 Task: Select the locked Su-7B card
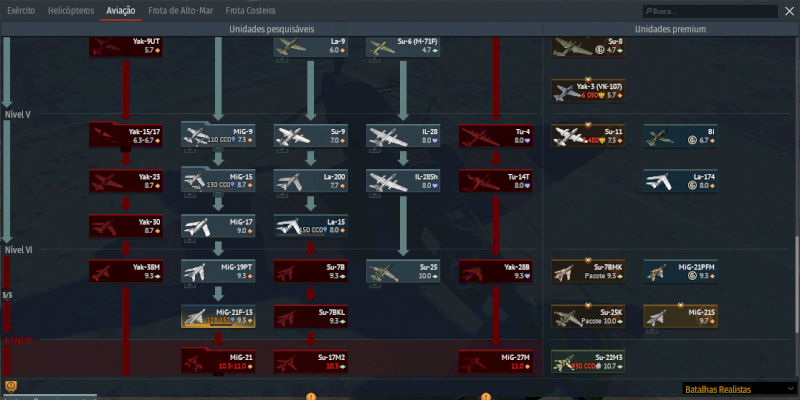click(311, 271)
